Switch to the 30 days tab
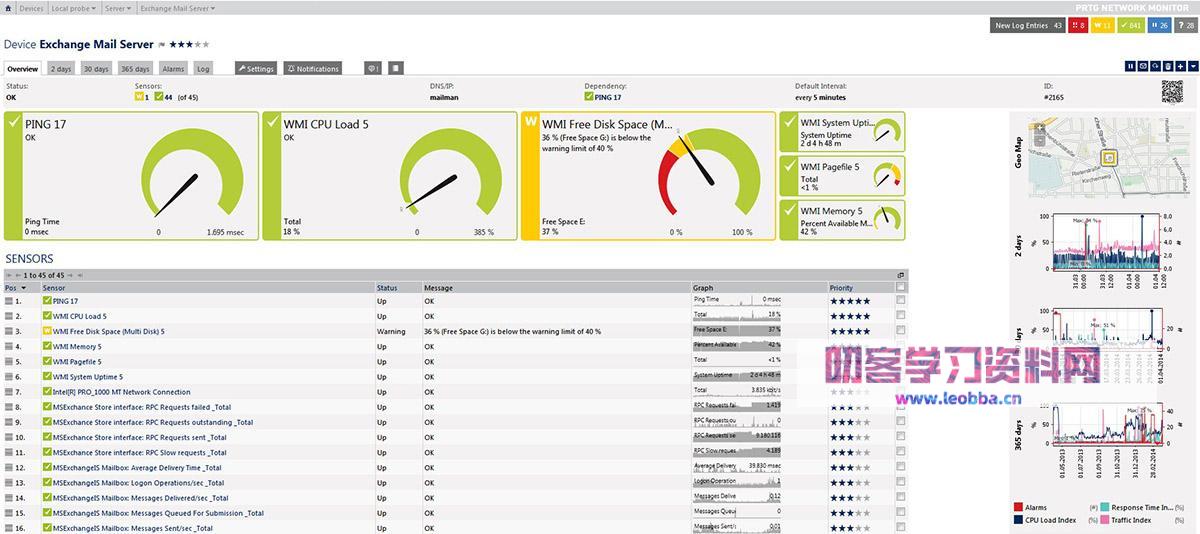The height and width of the screenshot is (534, 1200). (96, 69)
